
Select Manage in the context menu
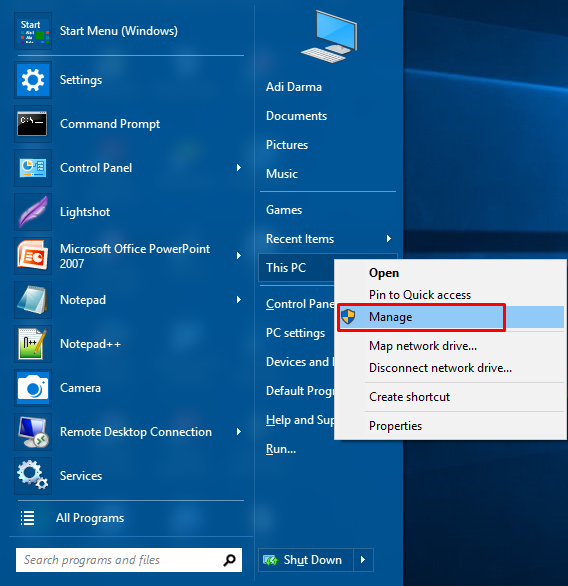[x=450, y=317]
